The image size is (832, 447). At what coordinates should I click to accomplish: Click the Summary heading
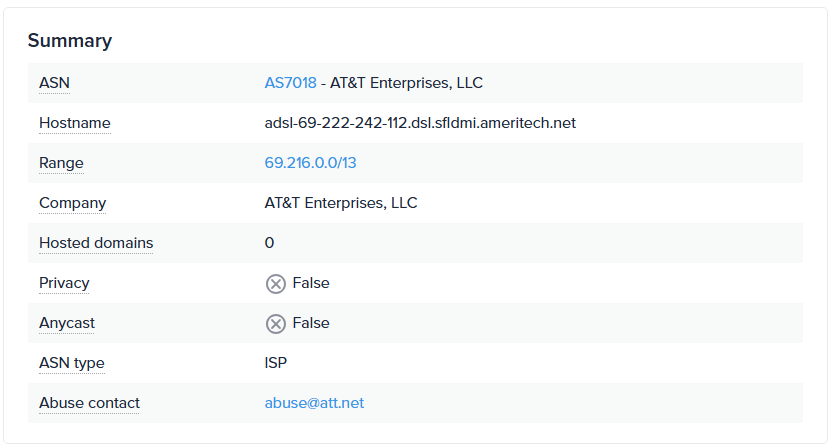tap(69, 41)
